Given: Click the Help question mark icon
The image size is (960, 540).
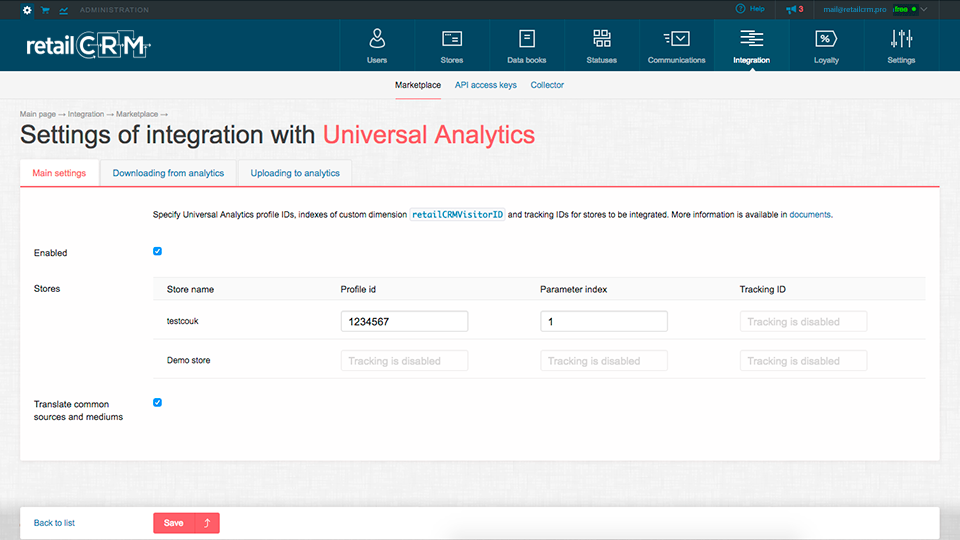Looking at the screenshot, I should pos(740,9).
